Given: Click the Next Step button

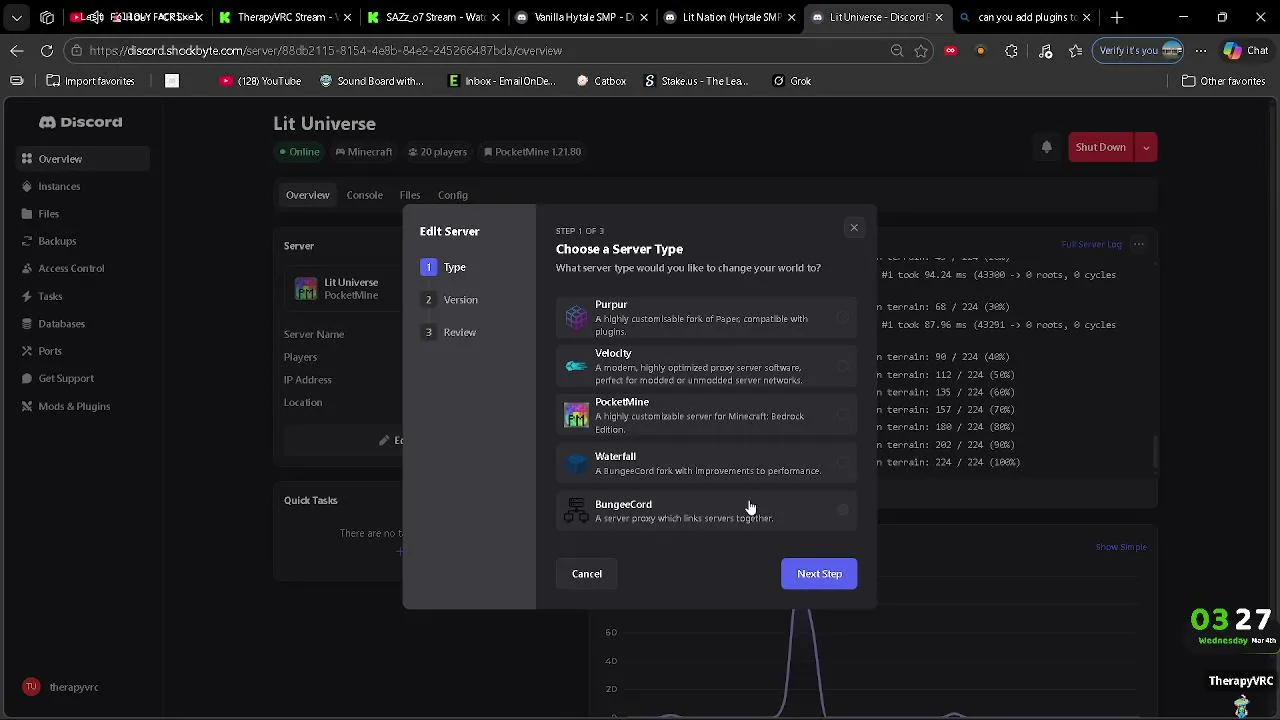Looking at the screenshot, I should [x=819, y=574].
